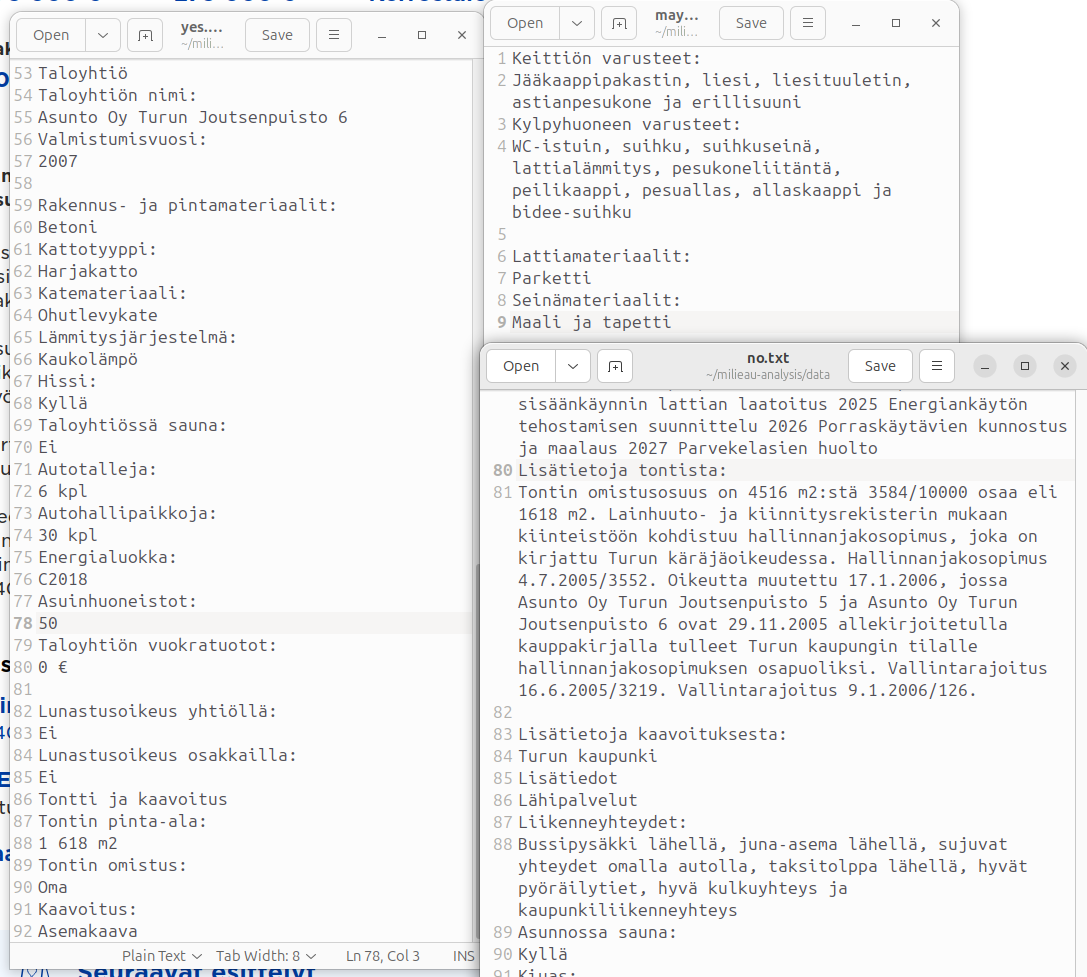
Task: Click the Ln 78, Col 3 position indicator
Action: click(x=383, y=956)
